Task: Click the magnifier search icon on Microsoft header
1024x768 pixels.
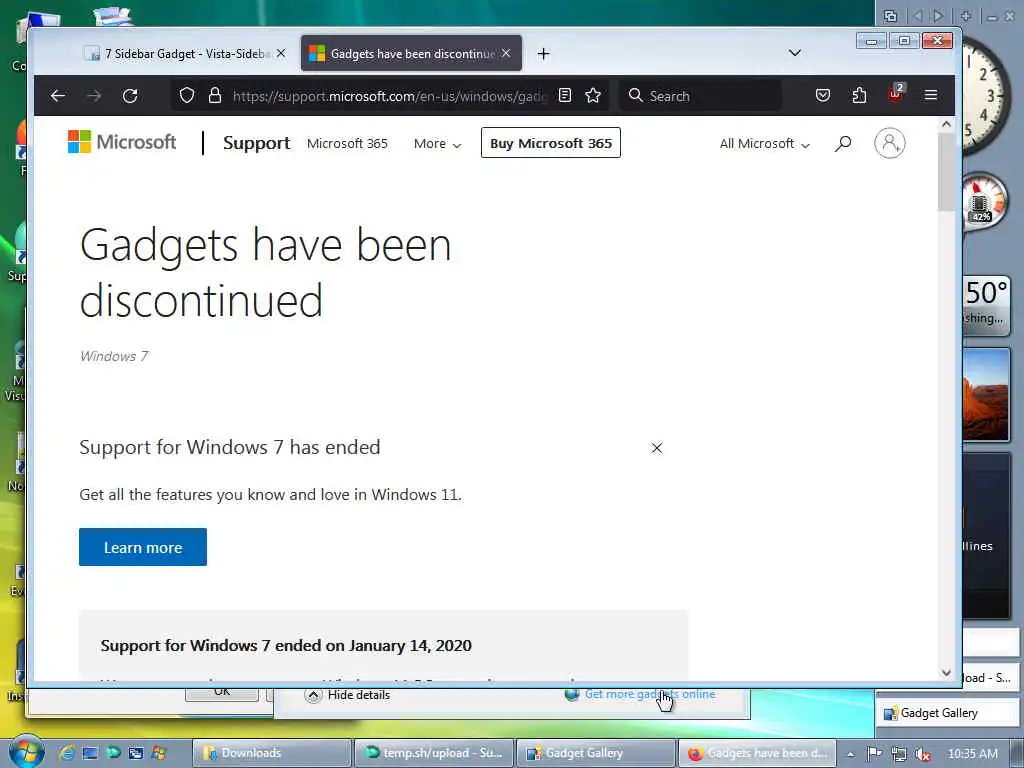Action: [x=843, y=143]
